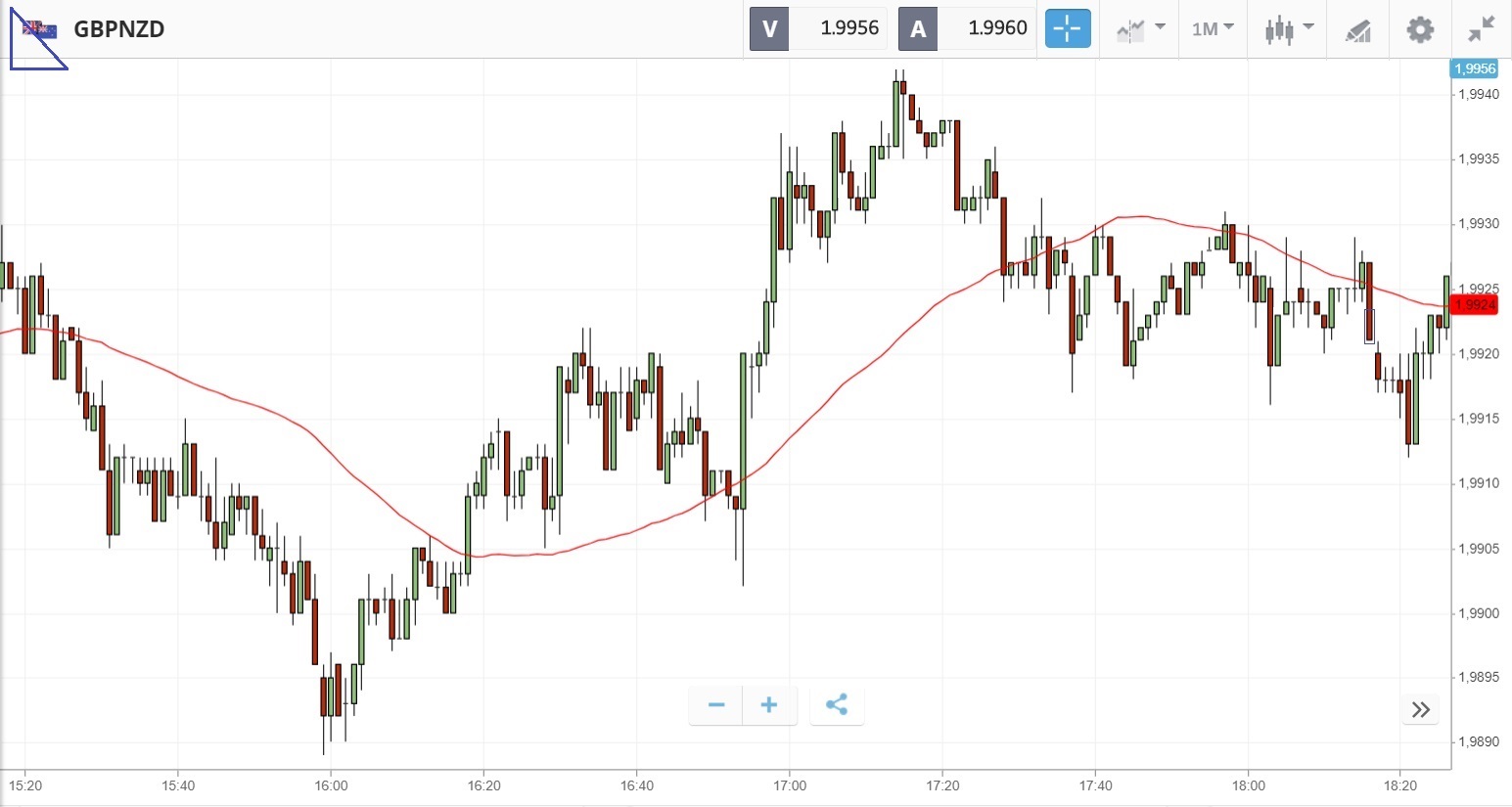
Task: Click the sell price 1.9956
Action: [x=848, y=28]
